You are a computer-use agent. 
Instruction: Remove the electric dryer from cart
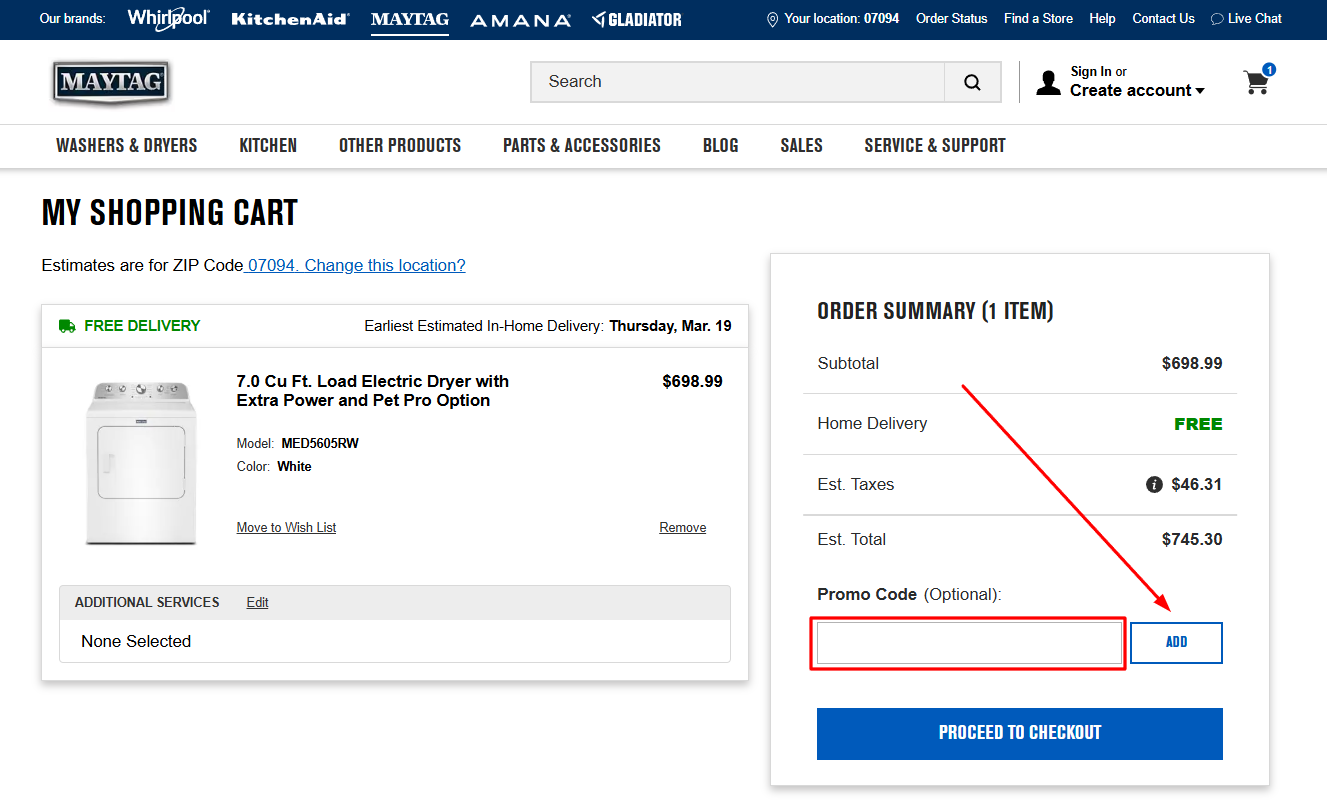point(682,527)
